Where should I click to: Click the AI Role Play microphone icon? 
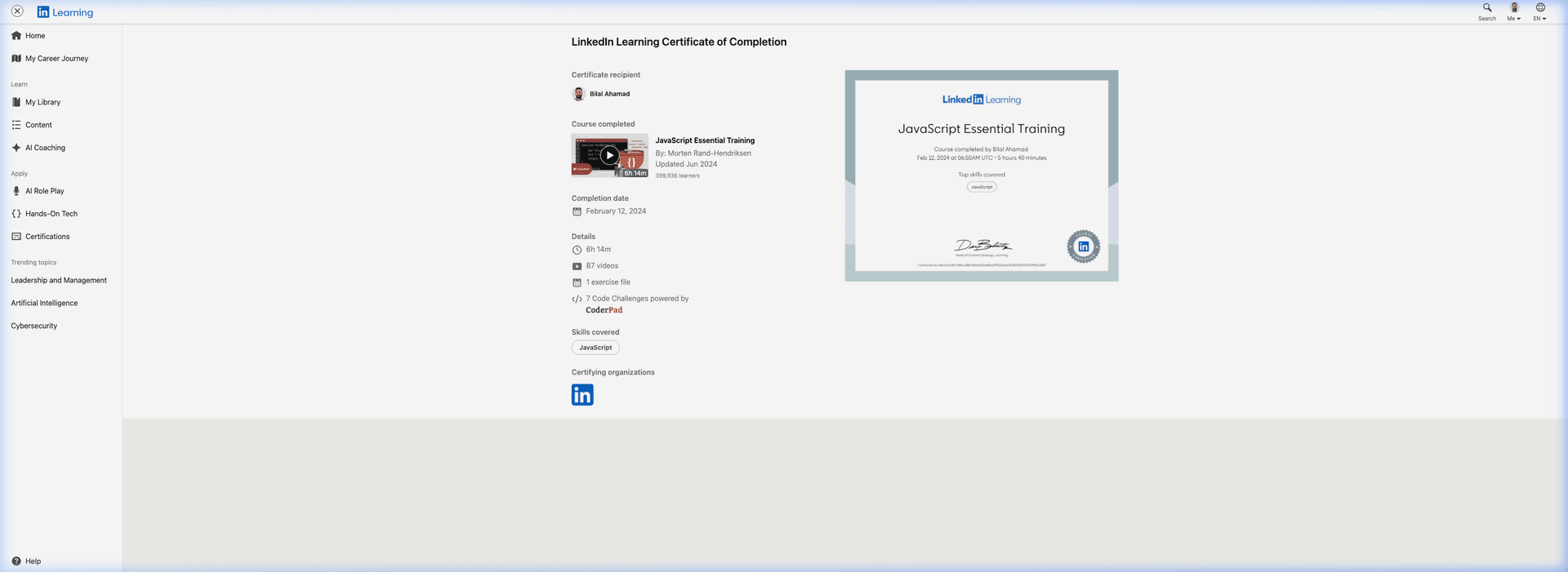[16, 191]
